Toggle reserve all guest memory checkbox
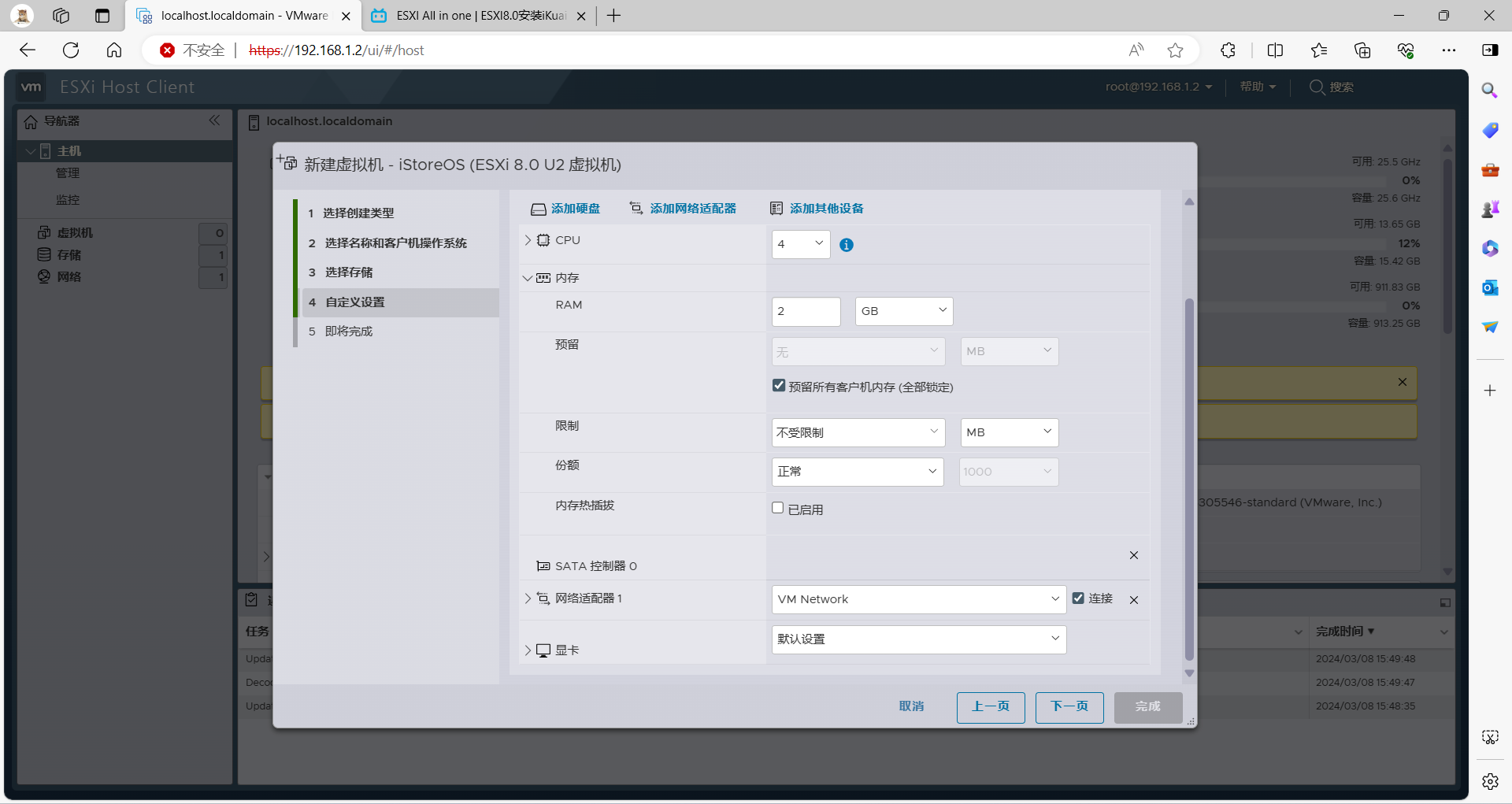 [779, 386]
